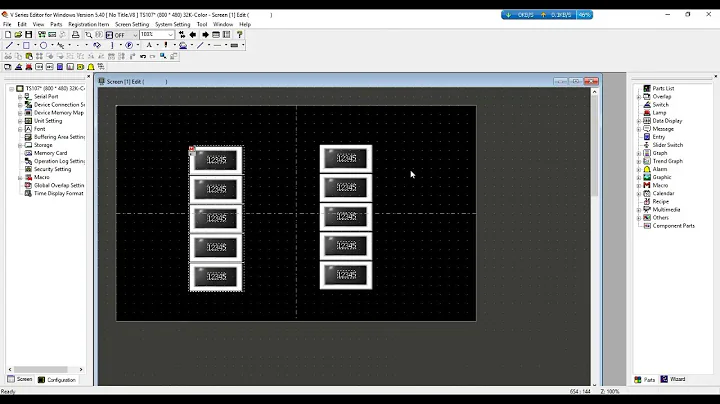Open the Edit menu

pos(22,24)
